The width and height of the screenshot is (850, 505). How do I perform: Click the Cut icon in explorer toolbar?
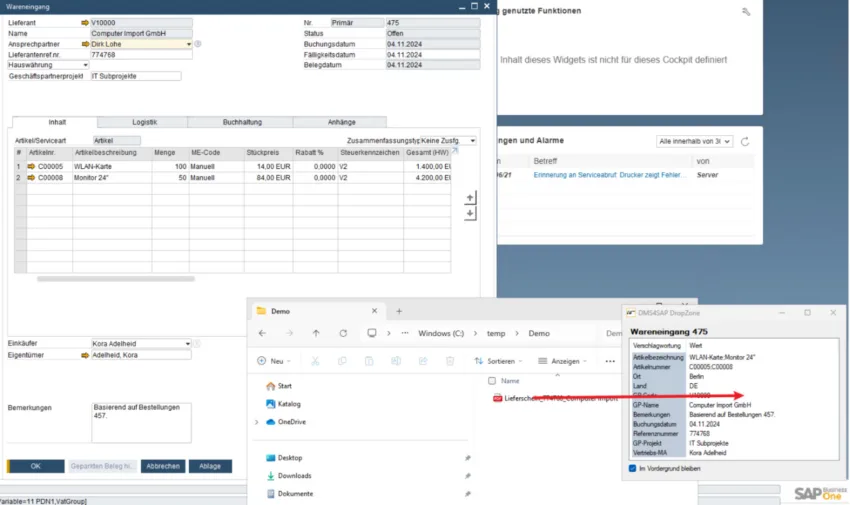[315, 361]
